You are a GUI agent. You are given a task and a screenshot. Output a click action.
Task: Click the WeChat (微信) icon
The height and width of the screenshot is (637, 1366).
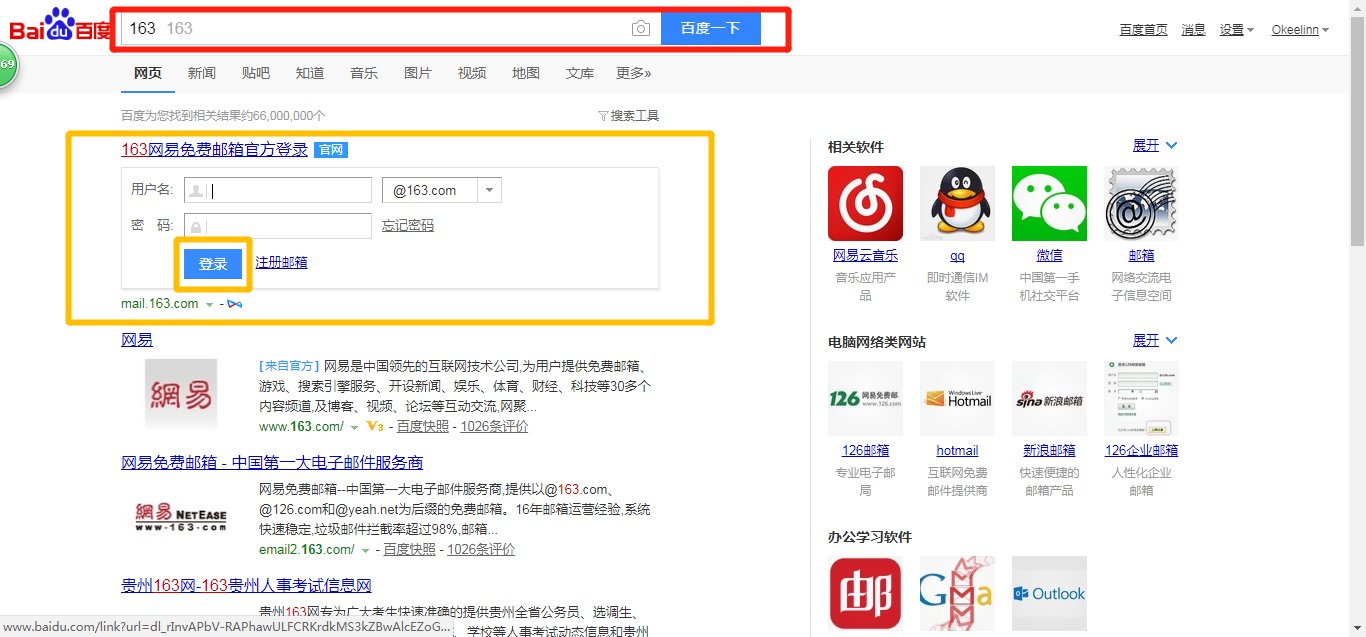point(1049,202)
